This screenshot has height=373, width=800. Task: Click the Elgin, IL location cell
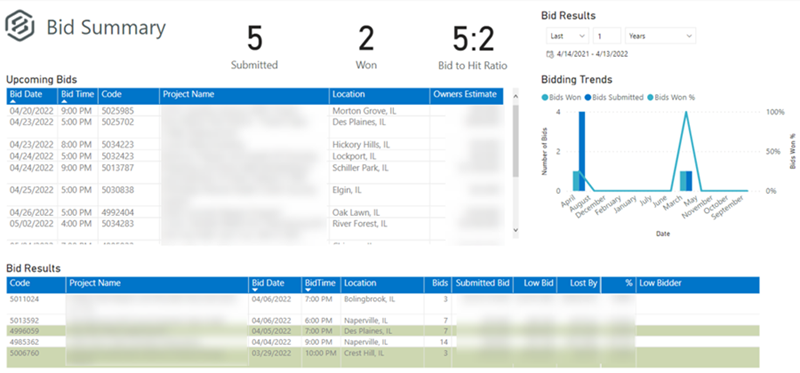click(x=347, y=190)
